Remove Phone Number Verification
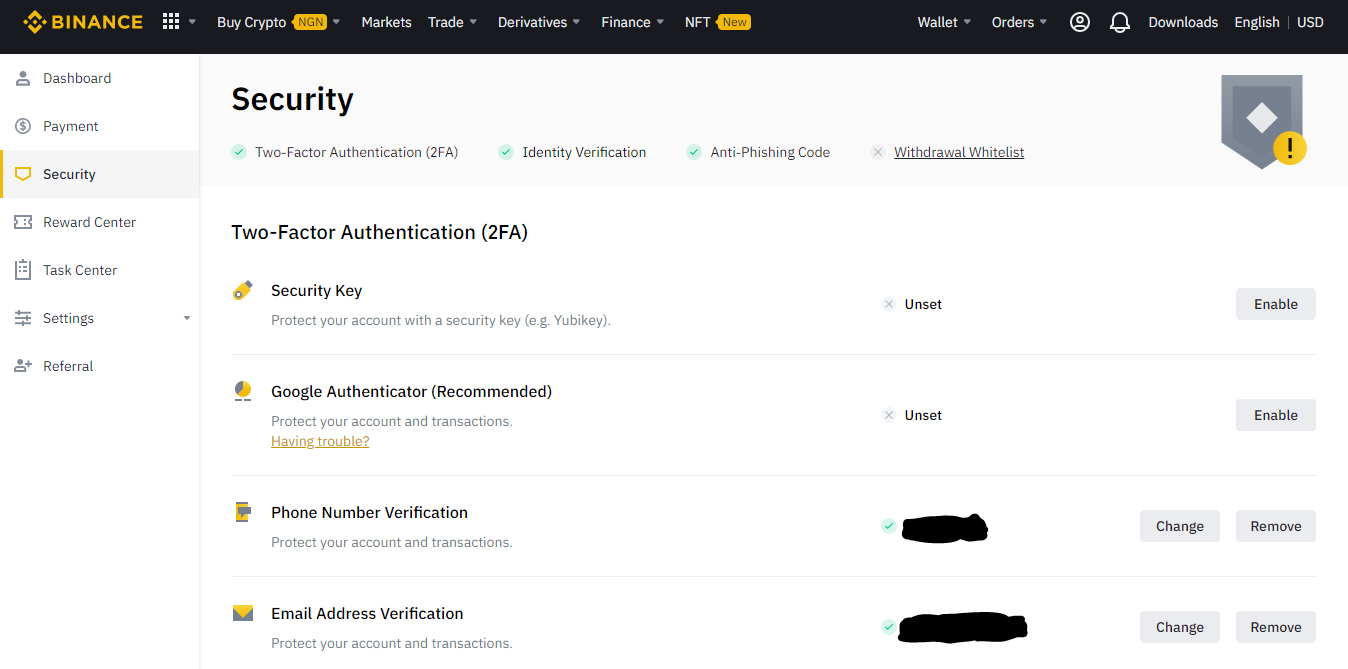Viewport: 1348px width, 669px height. coord(1275,526)
